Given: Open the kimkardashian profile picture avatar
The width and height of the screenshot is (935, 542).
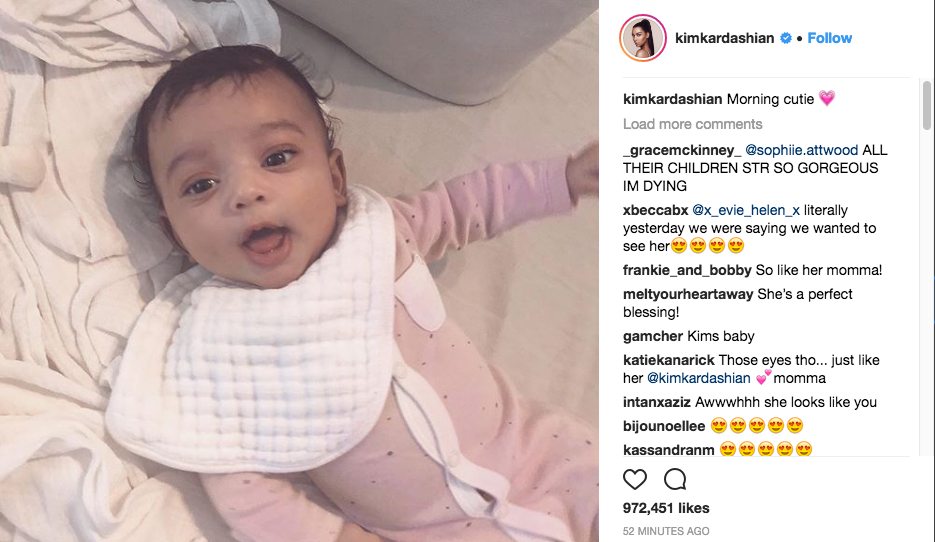Looking at the screenshot, I should [x=643, y=38].
